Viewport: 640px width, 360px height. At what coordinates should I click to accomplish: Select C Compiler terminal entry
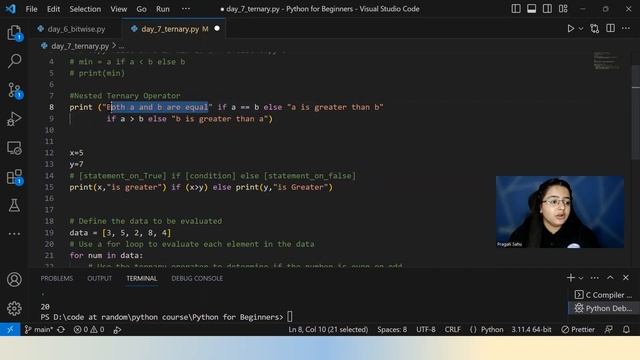[603, 295]
